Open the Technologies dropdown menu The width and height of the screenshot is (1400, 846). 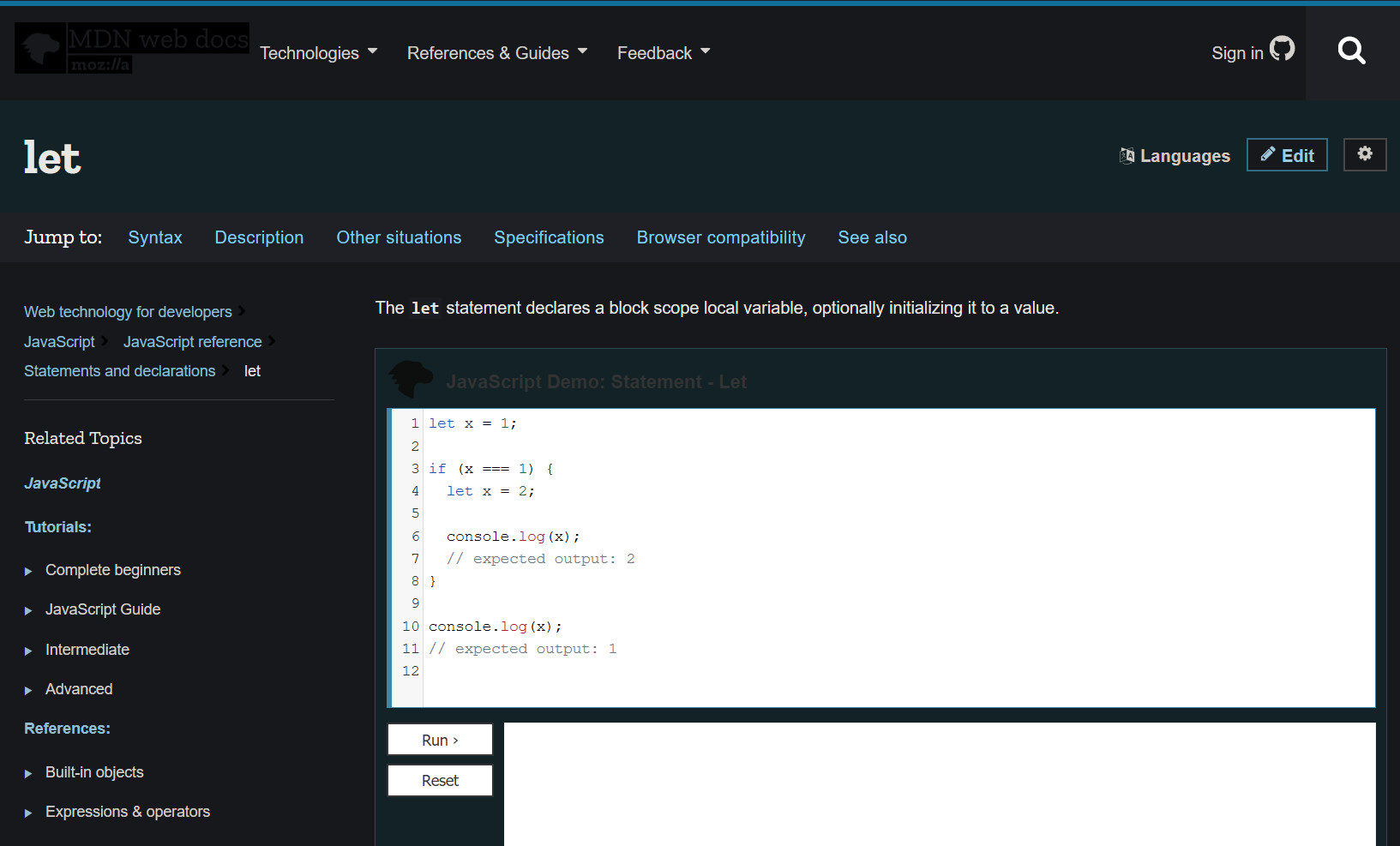318,53
